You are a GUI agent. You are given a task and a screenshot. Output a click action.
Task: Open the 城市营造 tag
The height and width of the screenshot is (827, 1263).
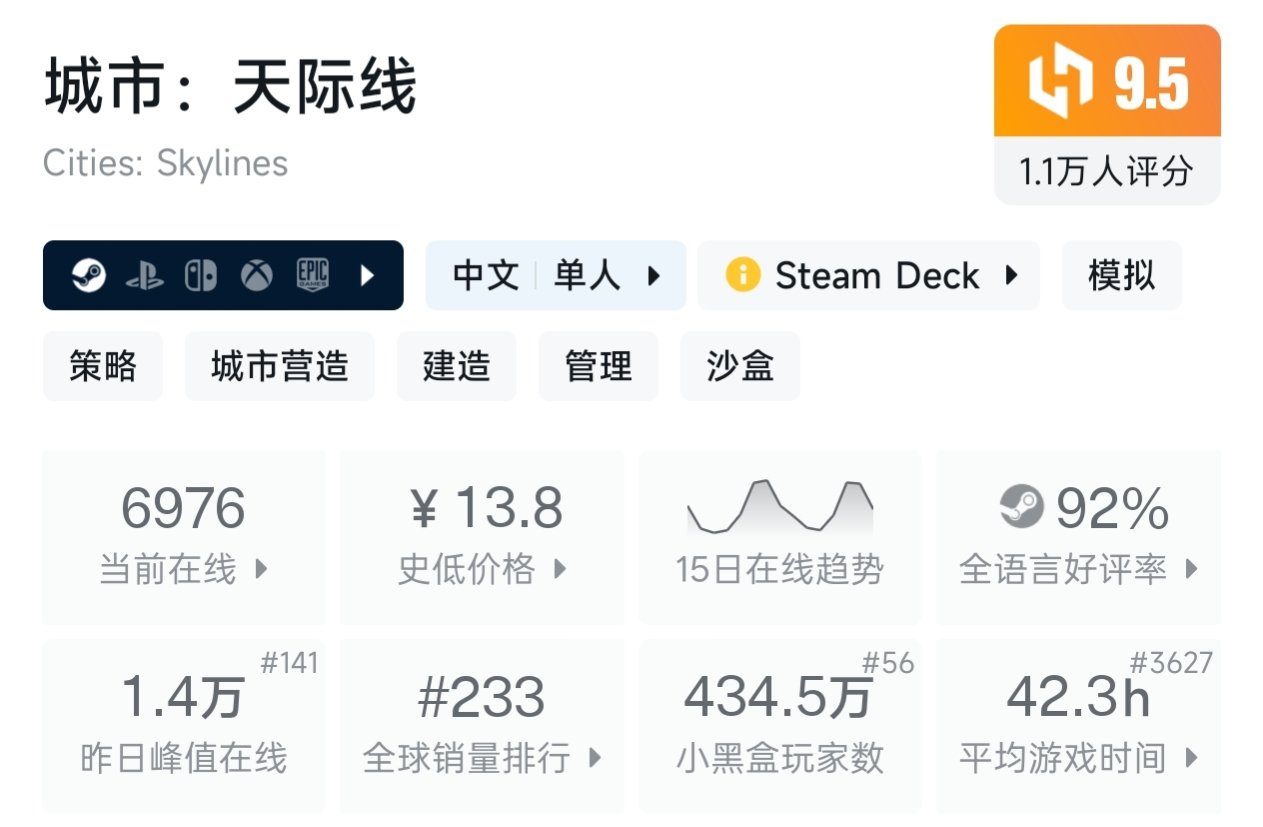(x=279, y=366)
